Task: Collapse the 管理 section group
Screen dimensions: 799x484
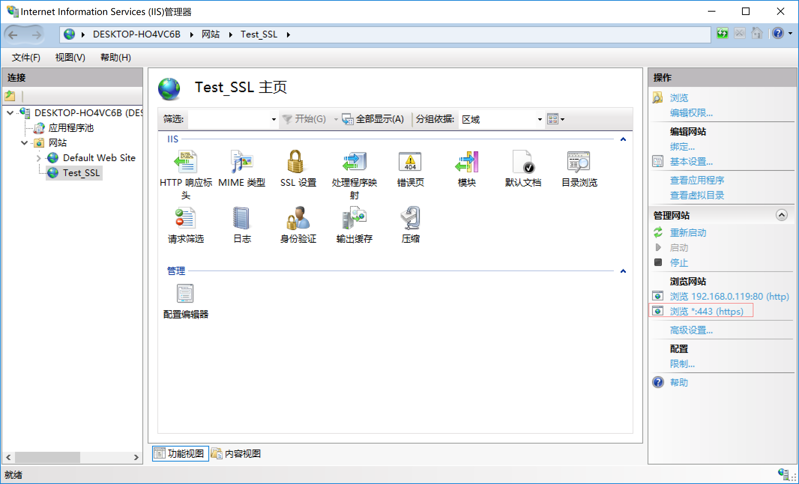Action: [623, 271]
